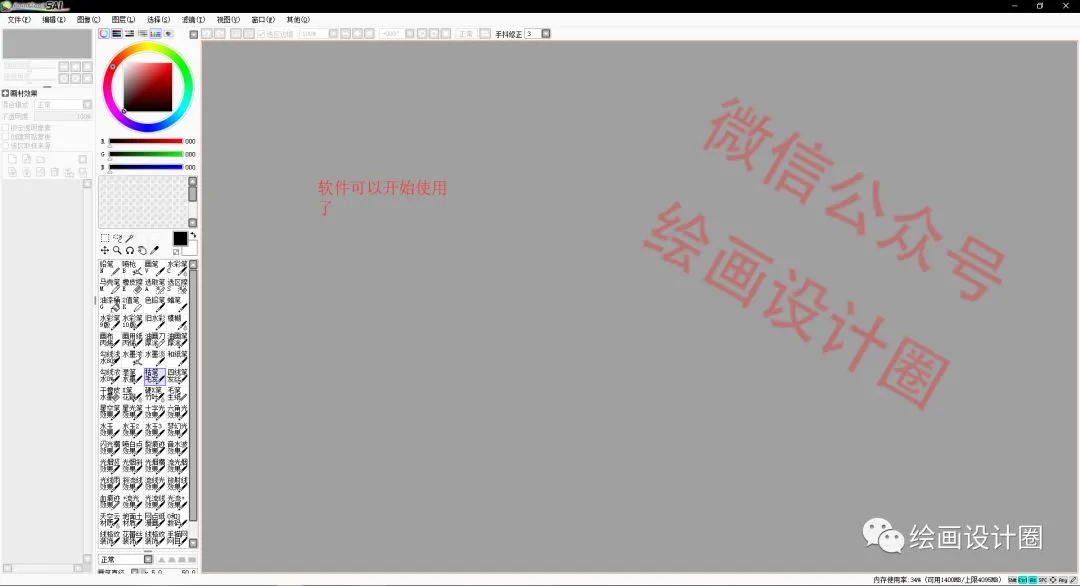
Task: Select the 选取笔 selection pen
Action: pyautogui.click(x=154, y=286)
